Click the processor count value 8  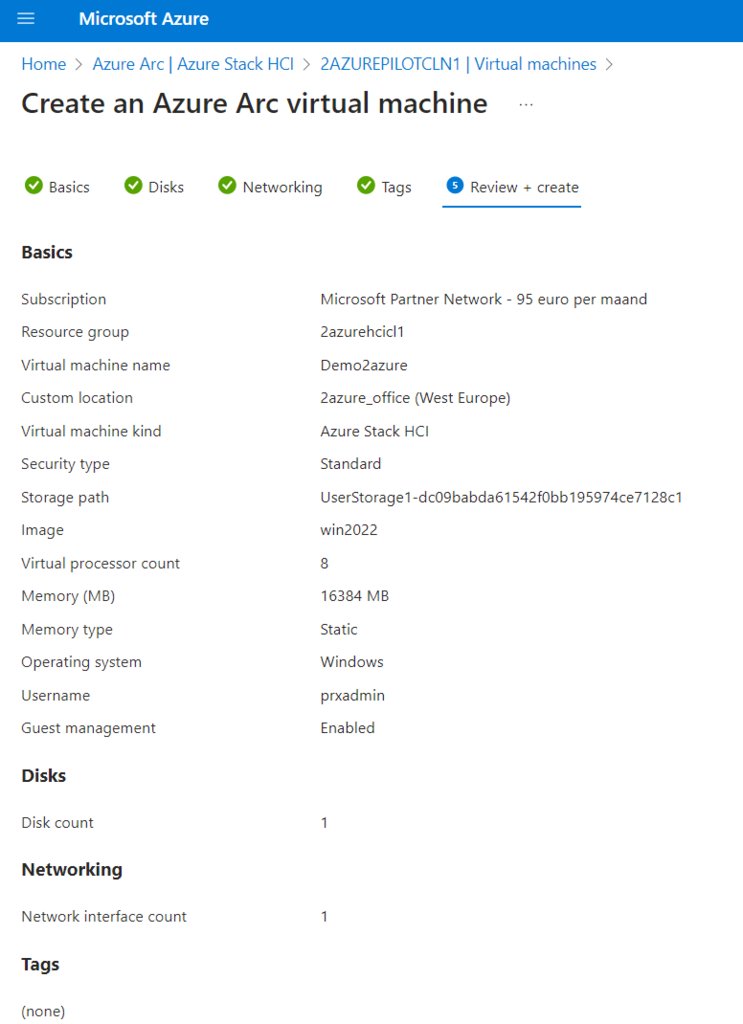click(324, 563)
